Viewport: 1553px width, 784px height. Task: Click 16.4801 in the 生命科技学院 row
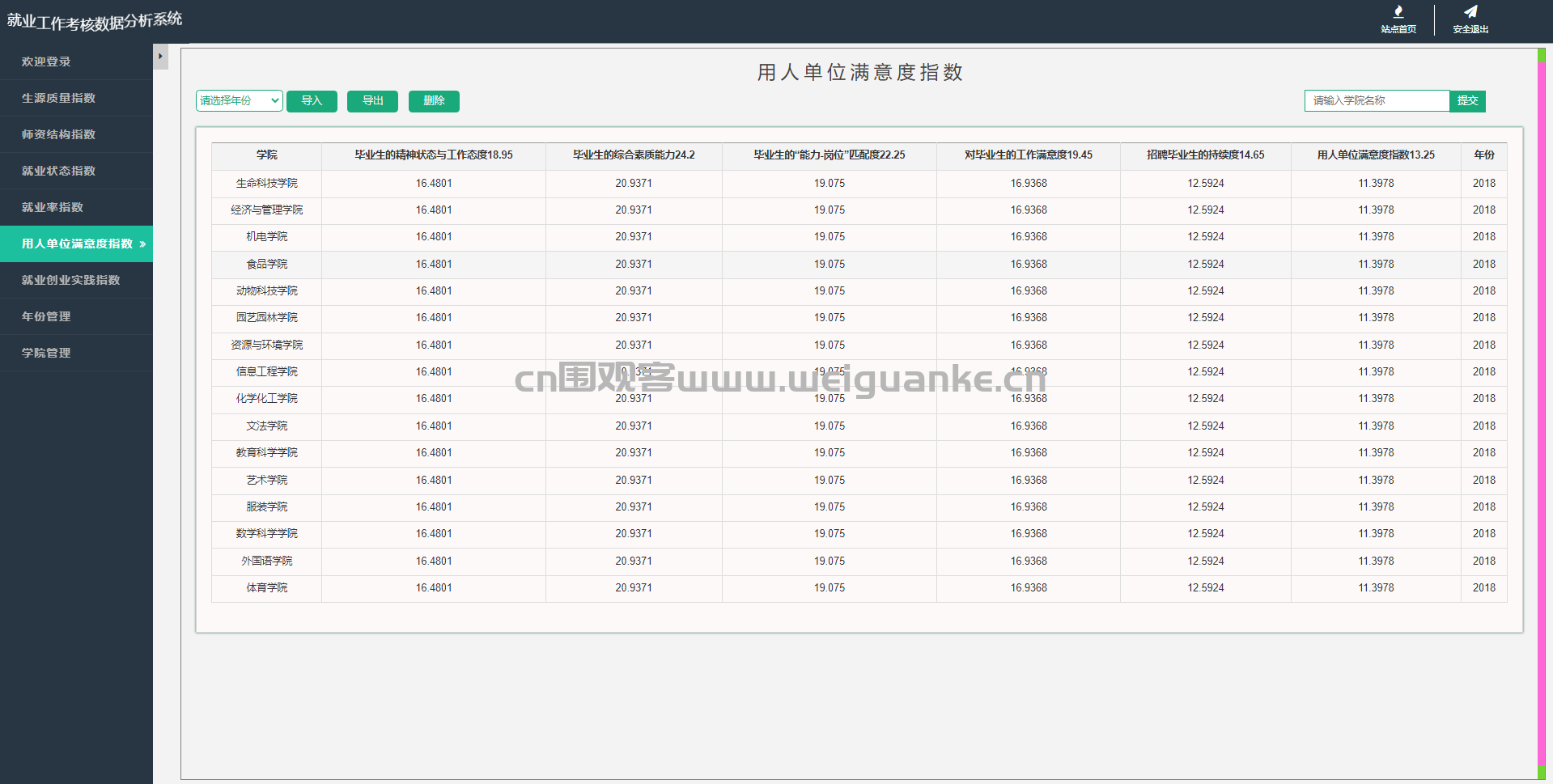[x=434, y=184]
